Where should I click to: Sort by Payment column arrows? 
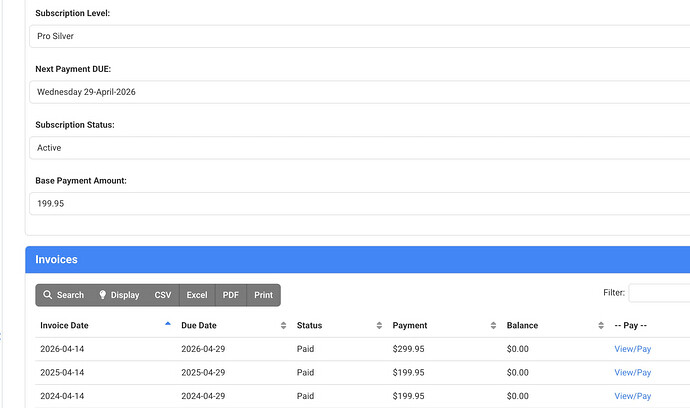pyautogui.click(x=493, y=325)
